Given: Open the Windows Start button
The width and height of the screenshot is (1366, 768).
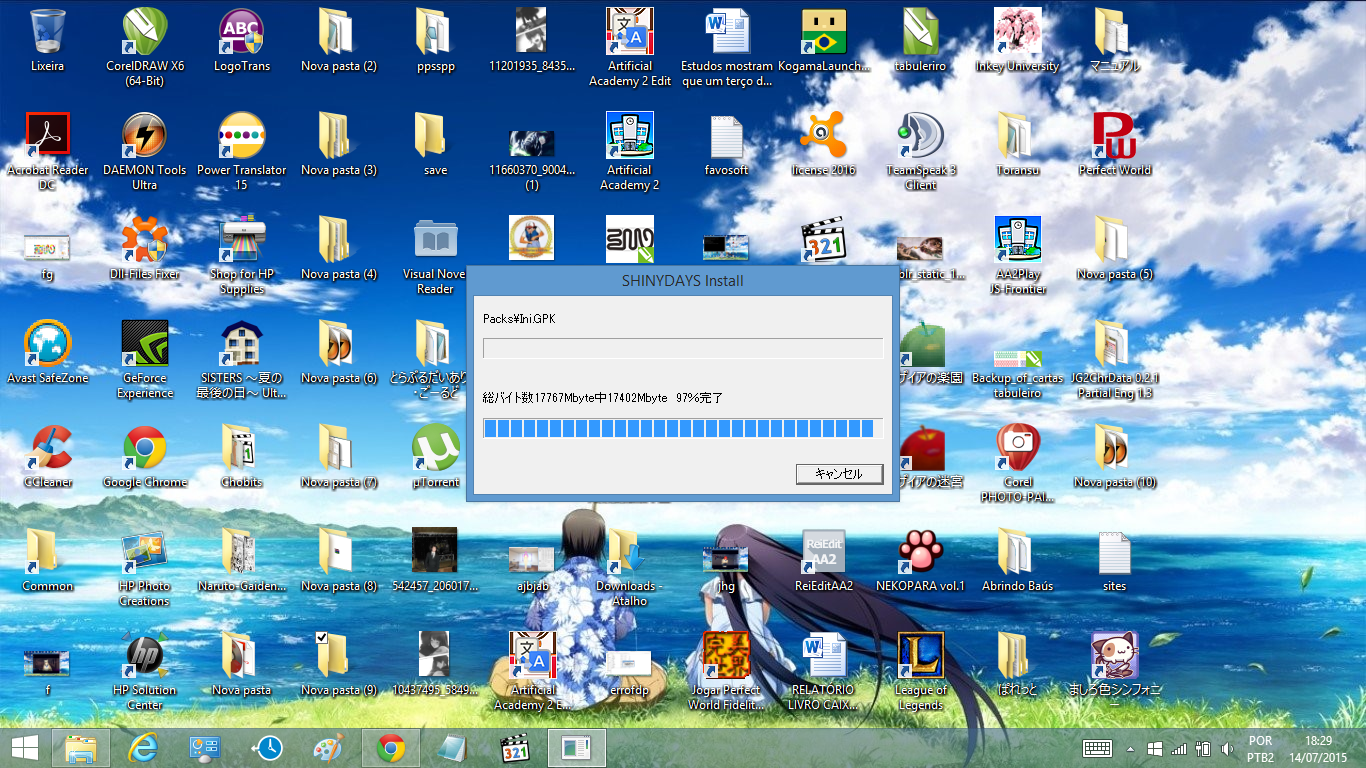Looking at the screenshot, I should coord(25,748).
